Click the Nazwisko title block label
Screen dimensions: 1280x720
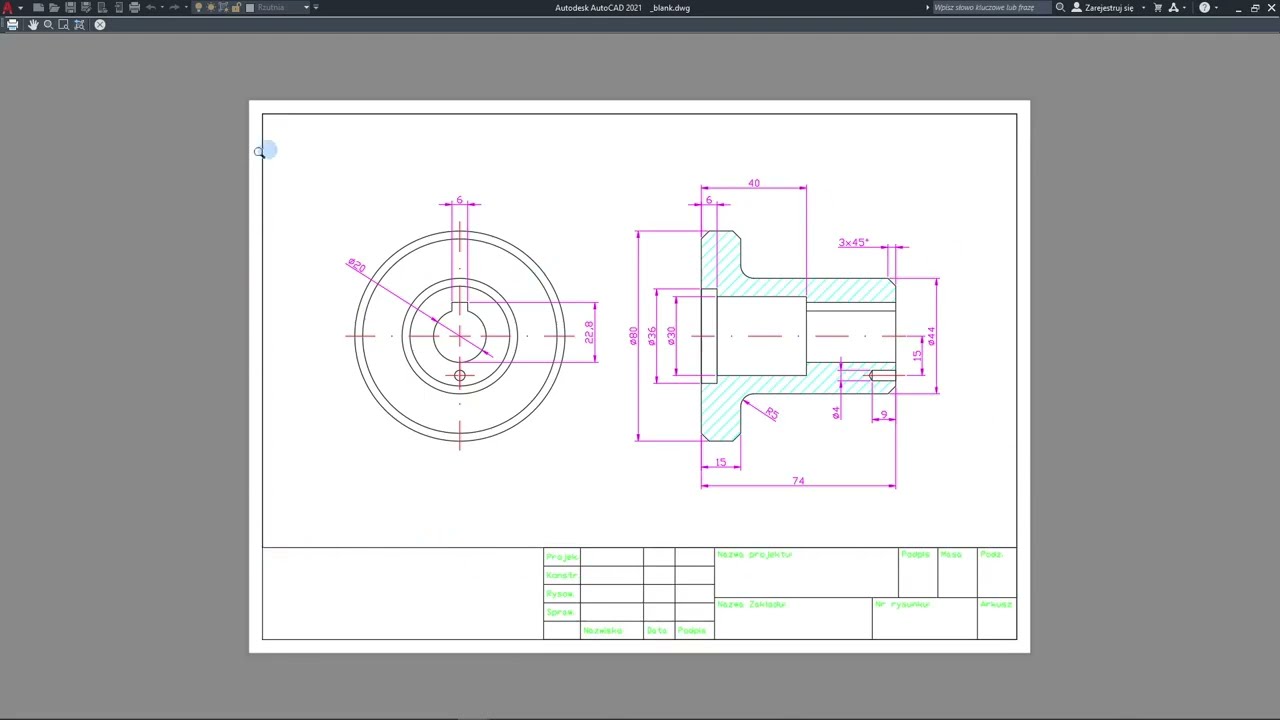click(603, 630)
